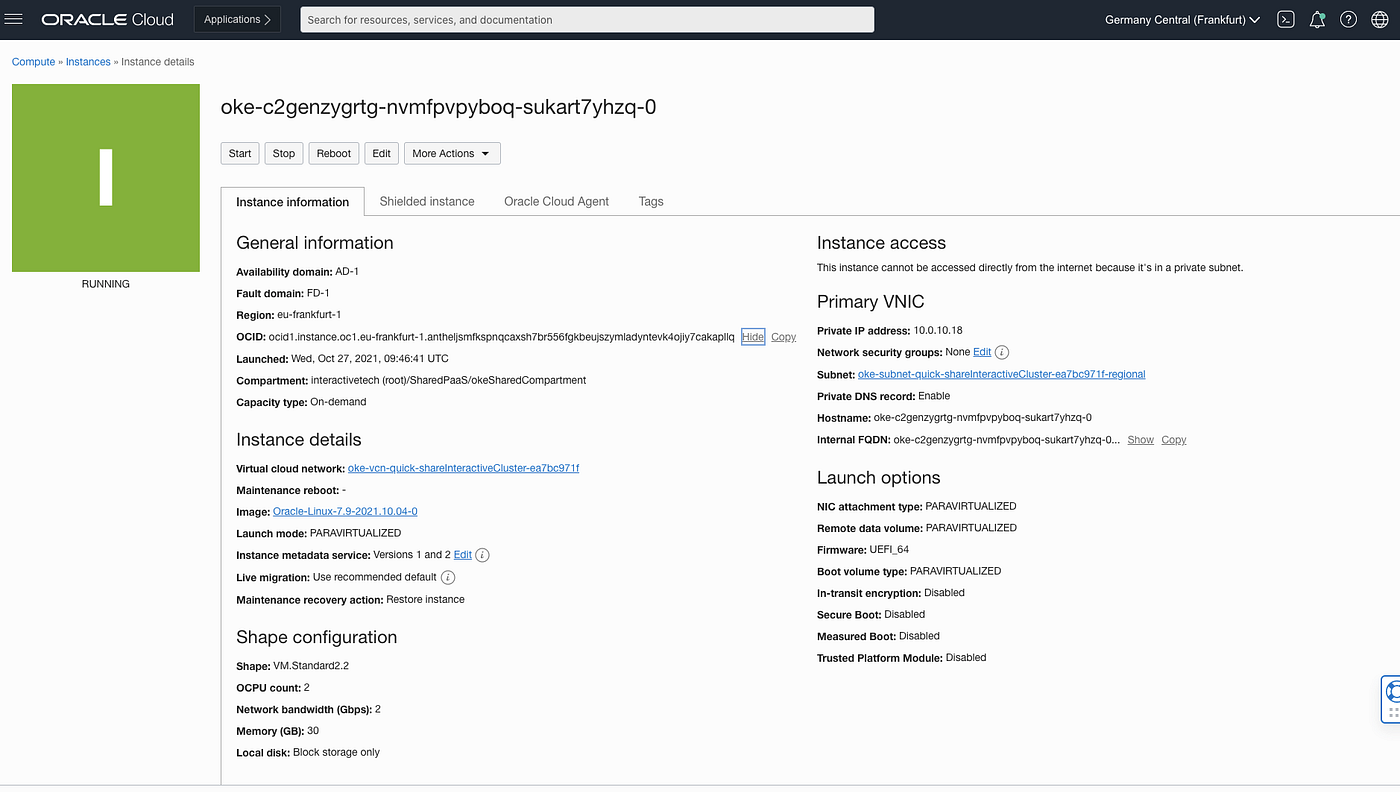Click the Start button
This screenshot has height=792, width=1400.
click(240, 153)
